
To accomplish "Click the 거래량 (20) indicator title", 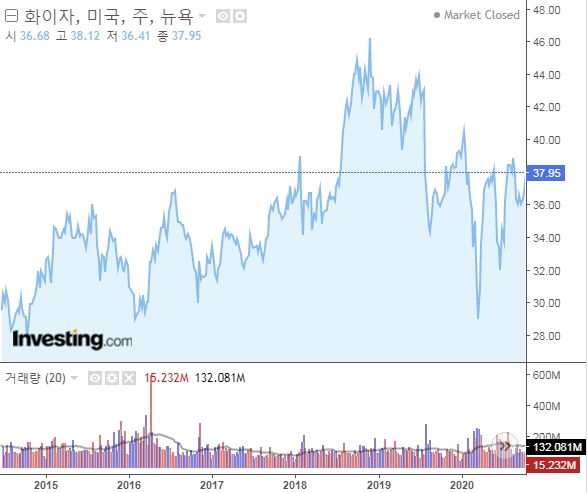I will click(36, 378).
